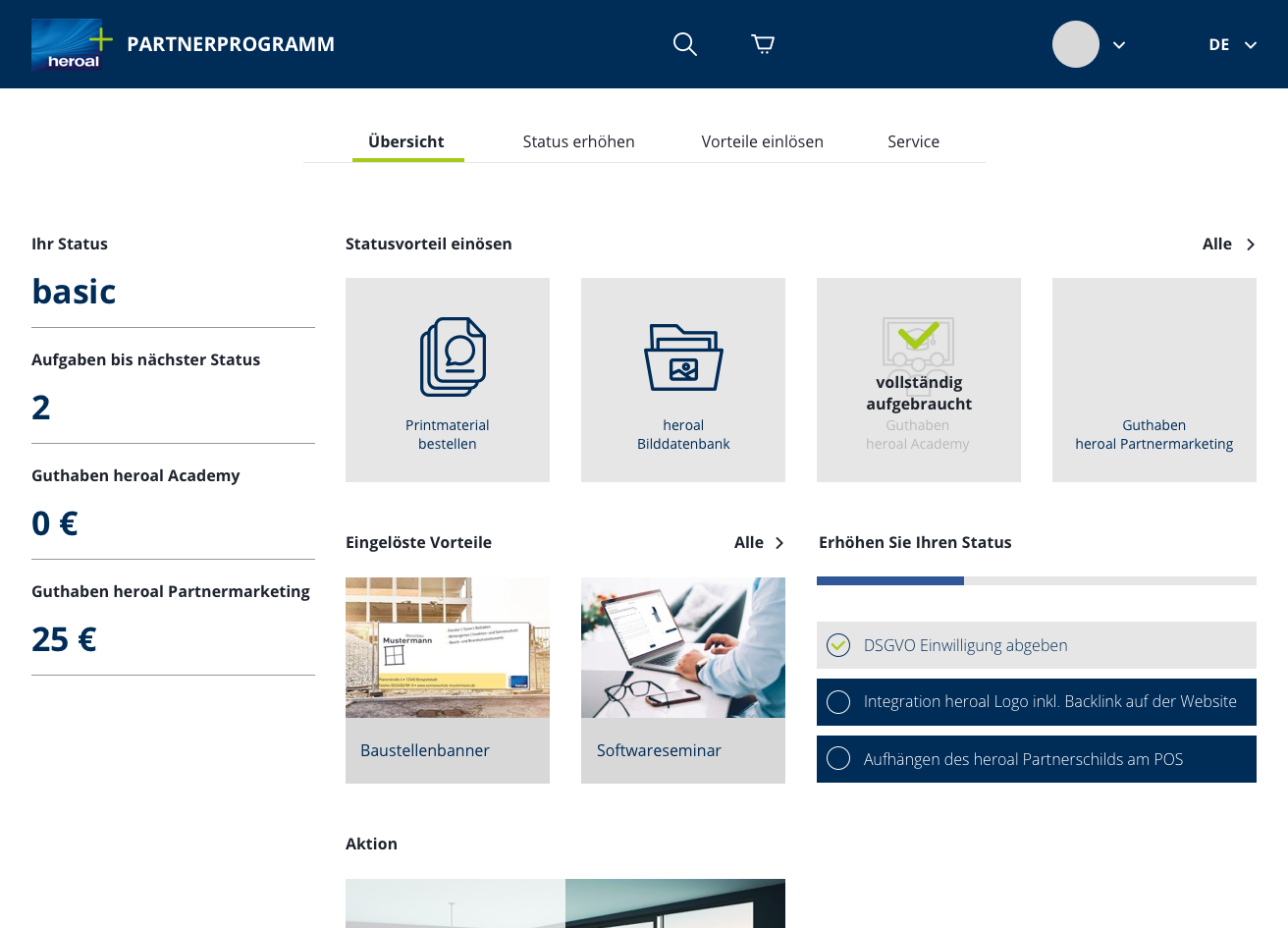Check the Integration heroal Logo task circle
1288x928 pixels.
[838, 702]
